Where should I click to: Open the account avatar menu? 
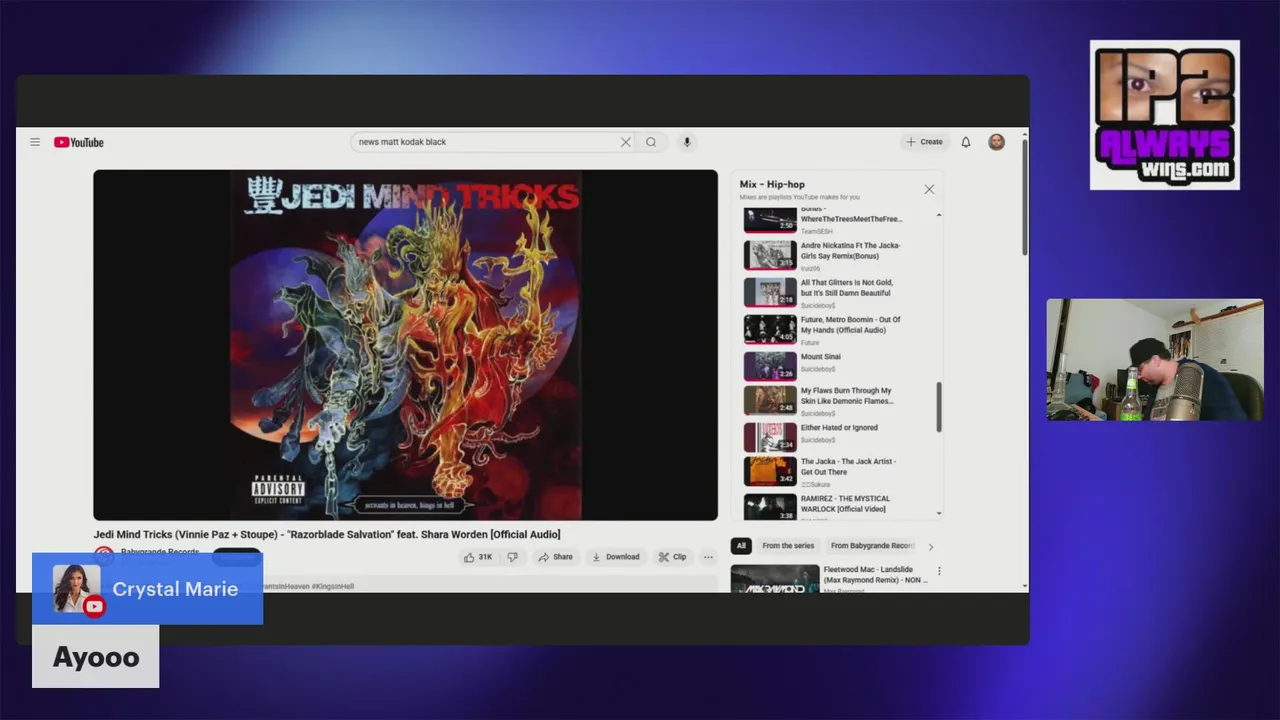click(x=996, y=142)
